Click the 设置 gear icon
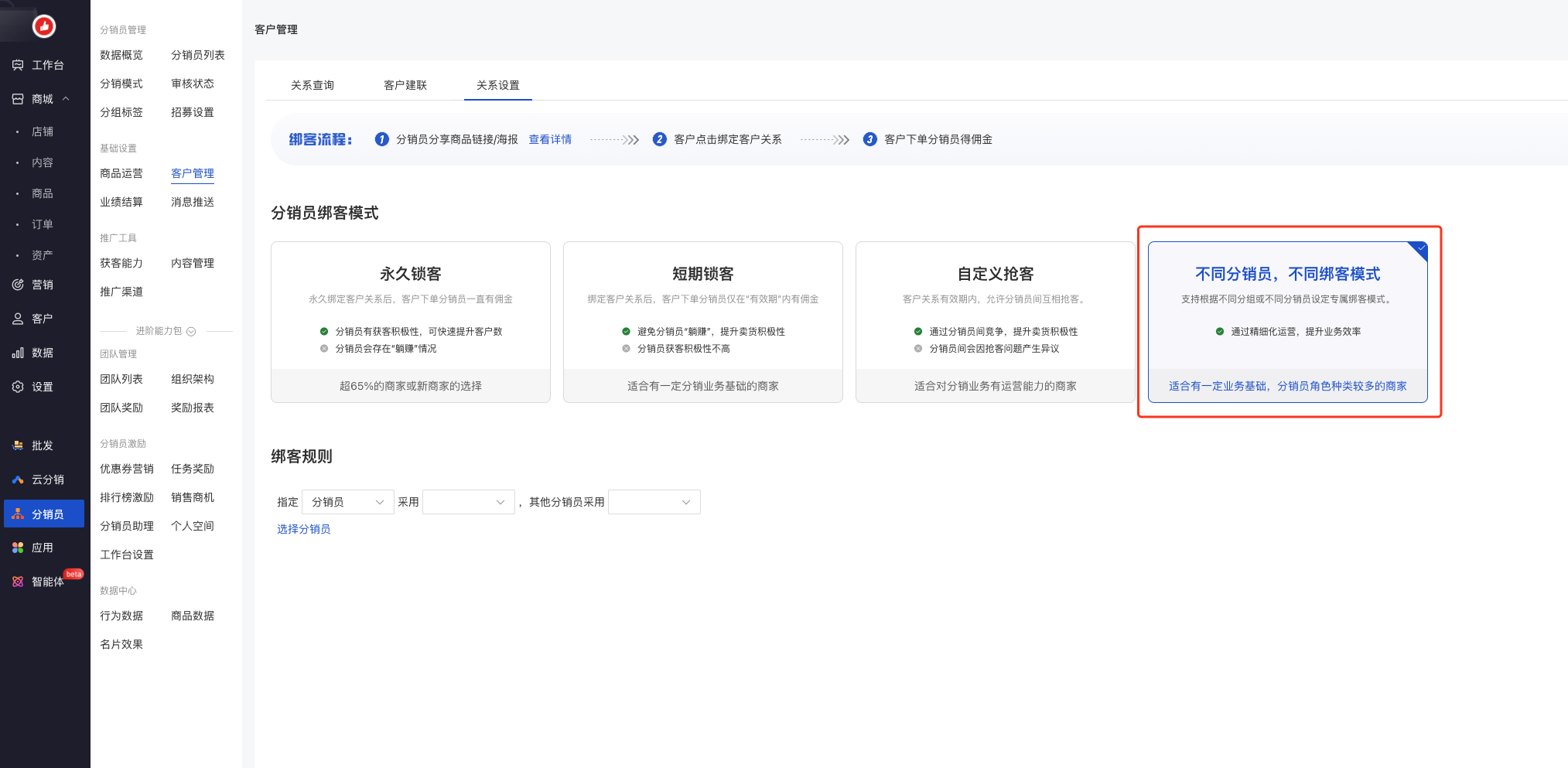1568x768 pixels. (18, 387)
